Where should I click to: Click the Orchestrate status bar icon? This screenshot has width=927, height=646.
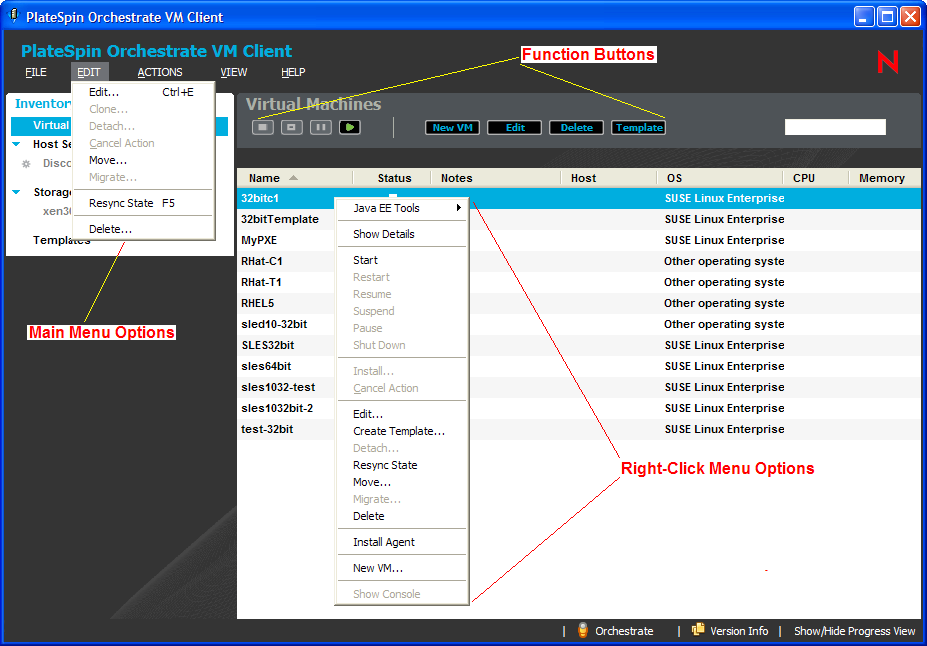click(x=582, y=630)
